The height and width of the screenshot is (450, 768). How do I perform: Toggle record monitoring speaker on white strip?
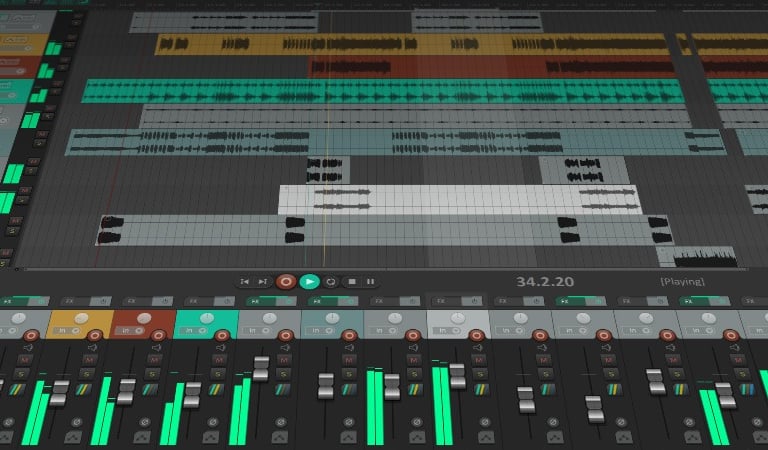click(x=478, y=348)
